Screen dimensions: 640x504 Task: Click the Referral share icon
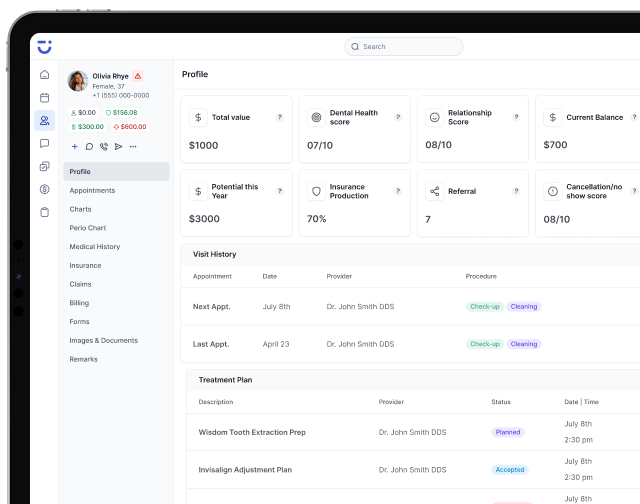coord(435,191)
